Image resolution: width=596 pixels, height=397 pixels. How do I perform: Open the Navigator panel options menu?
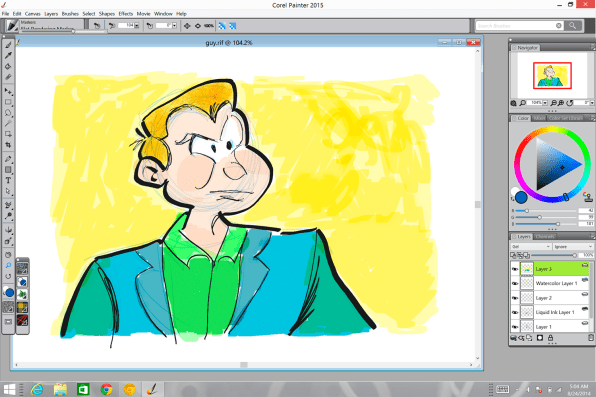[x=593, y=47]
